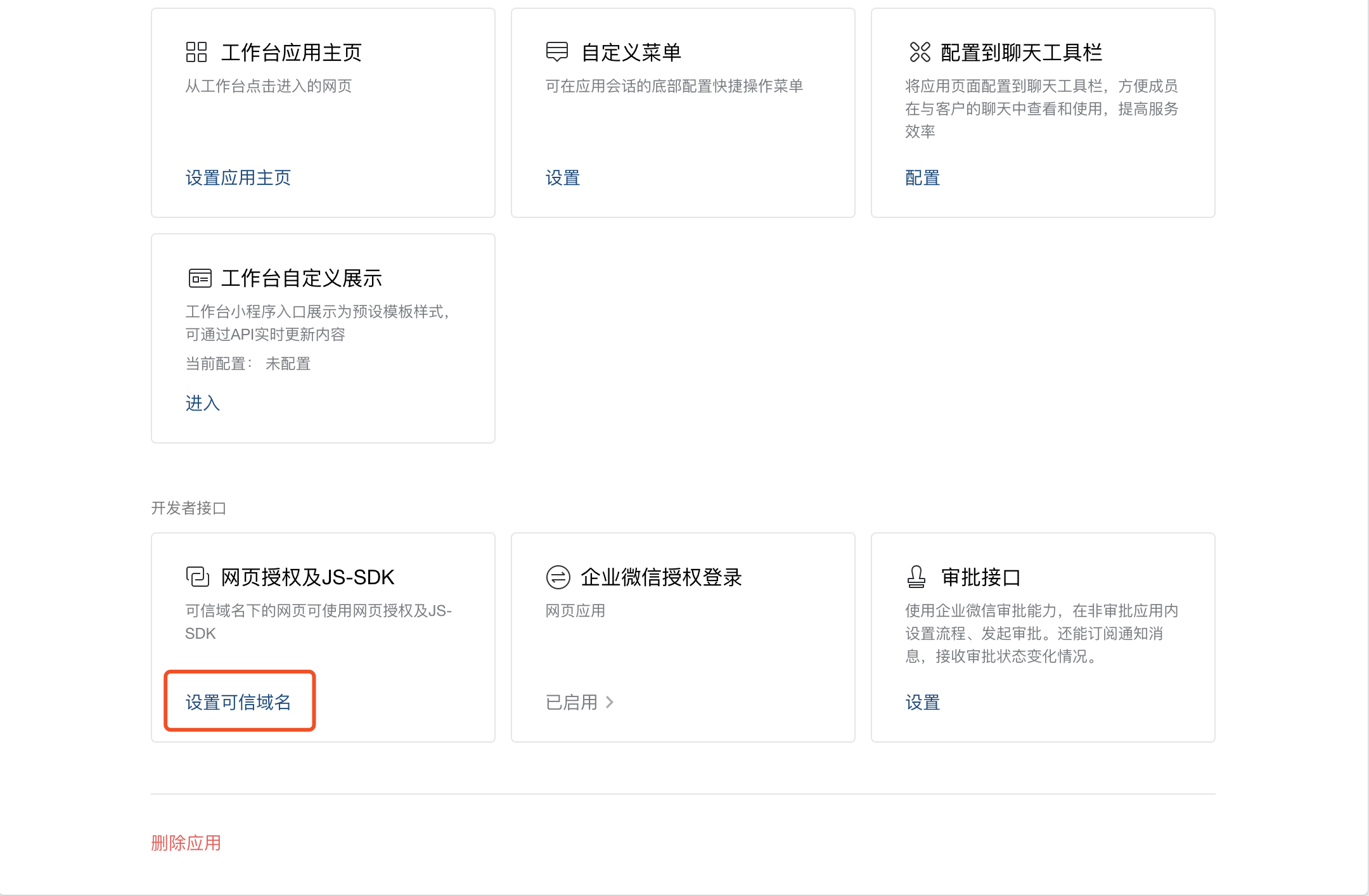
Task: Click the 工作台小程序入口展示 description
Action: coord(318,323)
